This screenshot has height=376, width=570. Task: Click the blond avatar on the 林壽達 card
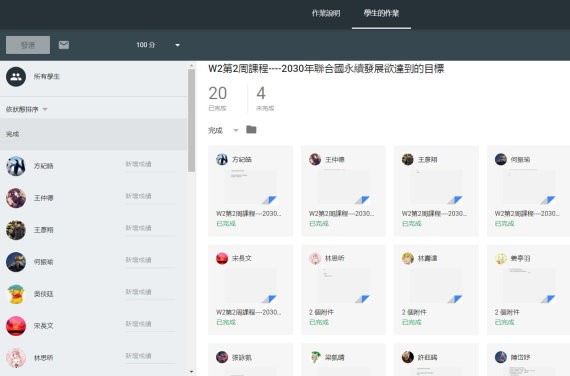click(408, 258)
